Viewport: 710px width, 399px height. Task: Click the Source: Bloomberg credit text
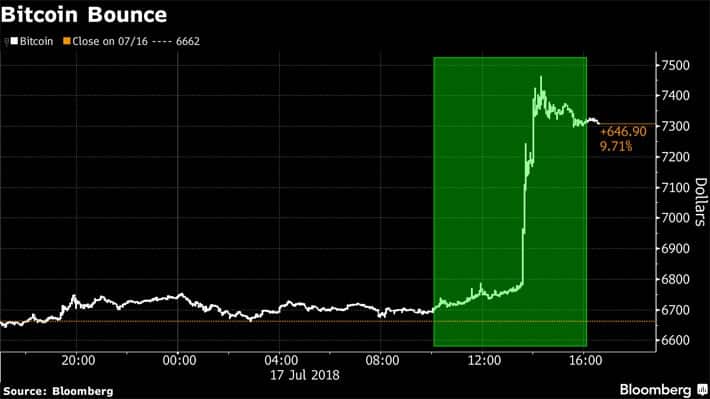pyautogui.click(x=58, y=391)
